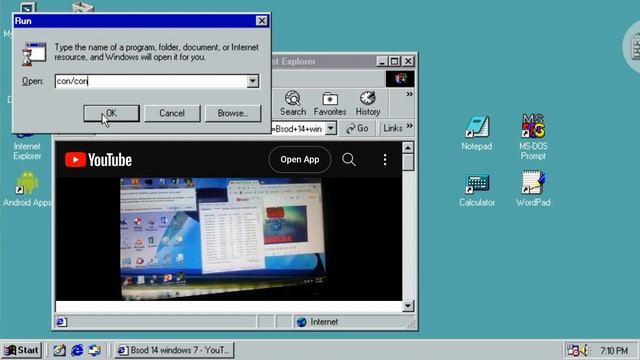Select the Calculator desktop icon

pyautogui.click(x=477, y=190)
